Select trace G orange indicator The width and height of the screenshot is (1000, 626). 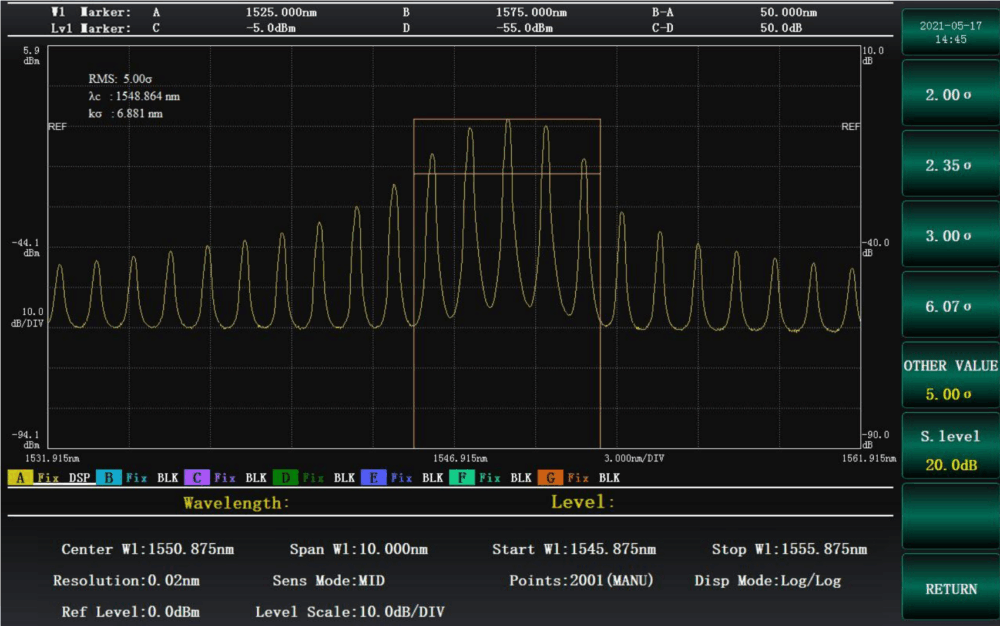point(549,478)
